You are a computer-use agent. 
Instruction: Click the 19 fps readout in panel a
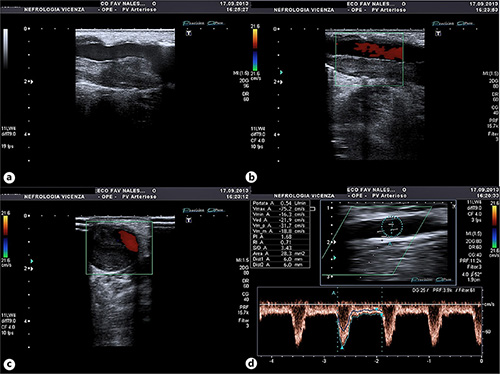pyautogui.click(x=7, y=146)
